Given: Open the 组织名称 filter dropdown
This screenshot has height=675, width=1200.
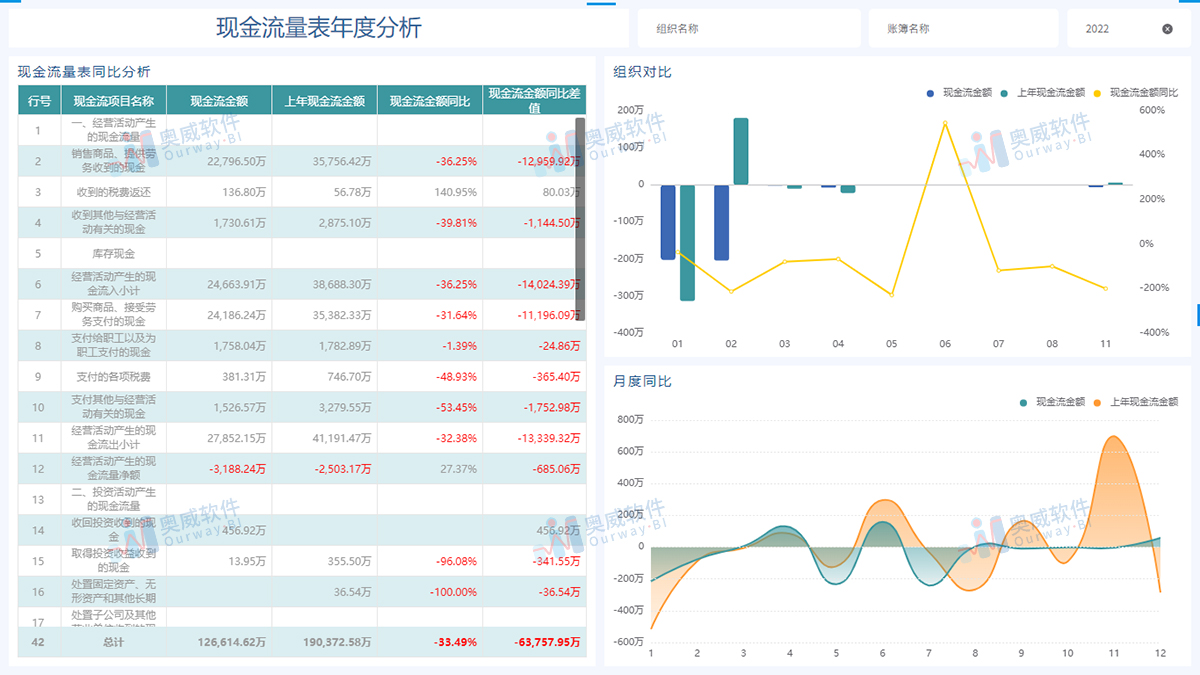Looking at the screenshot, I should tap(748, 27).
